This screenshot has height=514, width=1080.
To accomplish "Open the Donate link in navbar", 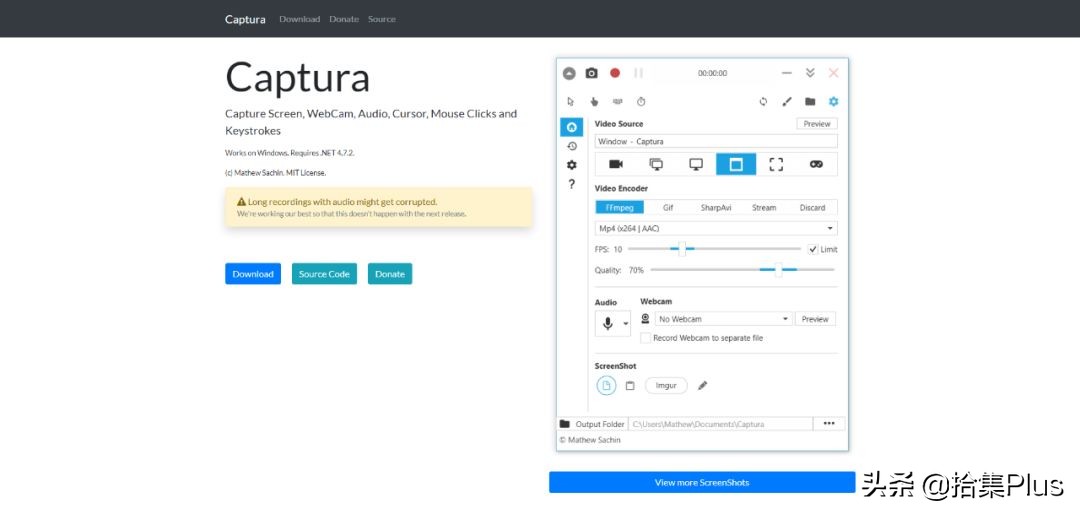I will click(x=344, y=19).
